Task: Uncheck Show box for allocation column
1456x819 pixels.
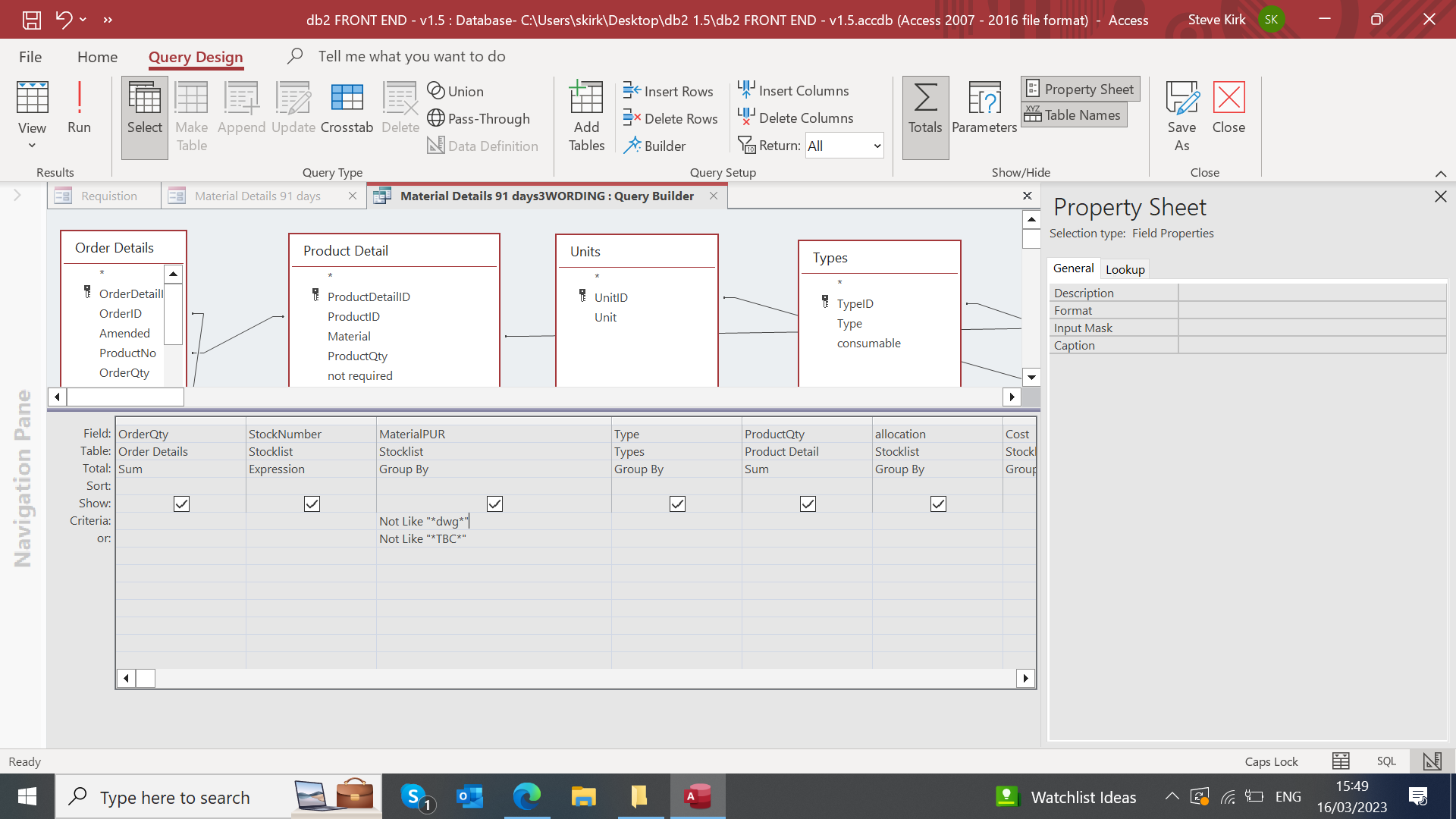Action: (938, 504)
